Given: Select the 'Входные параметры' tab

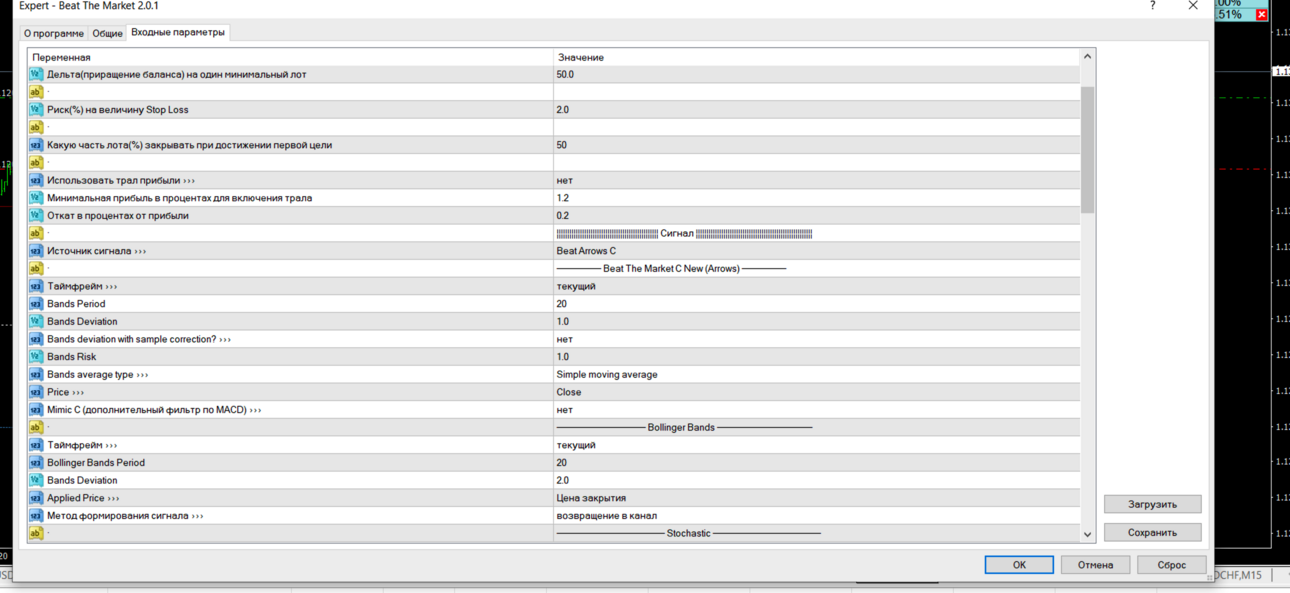Looking at the screenshot, I should [178, 32].
